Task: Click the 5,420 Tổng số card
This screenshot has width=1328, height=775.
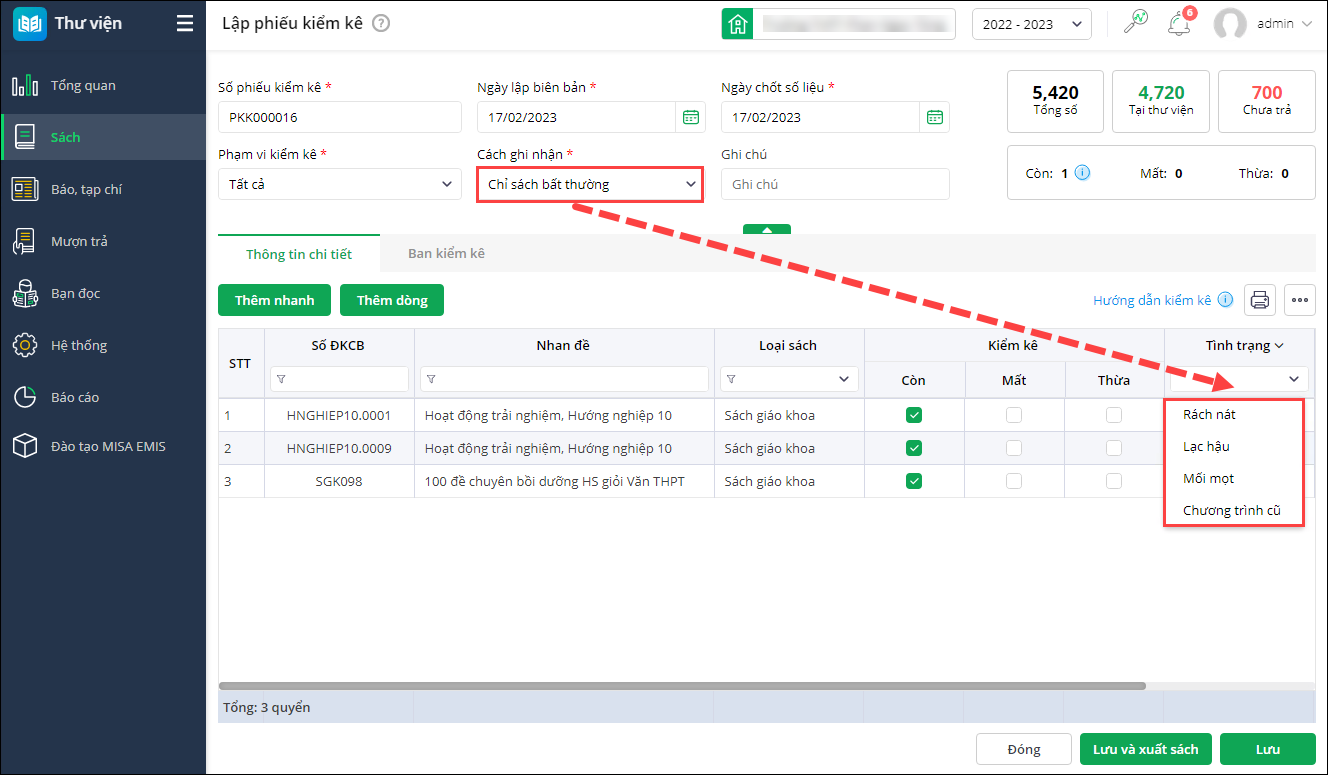Action: point(1055,101)
